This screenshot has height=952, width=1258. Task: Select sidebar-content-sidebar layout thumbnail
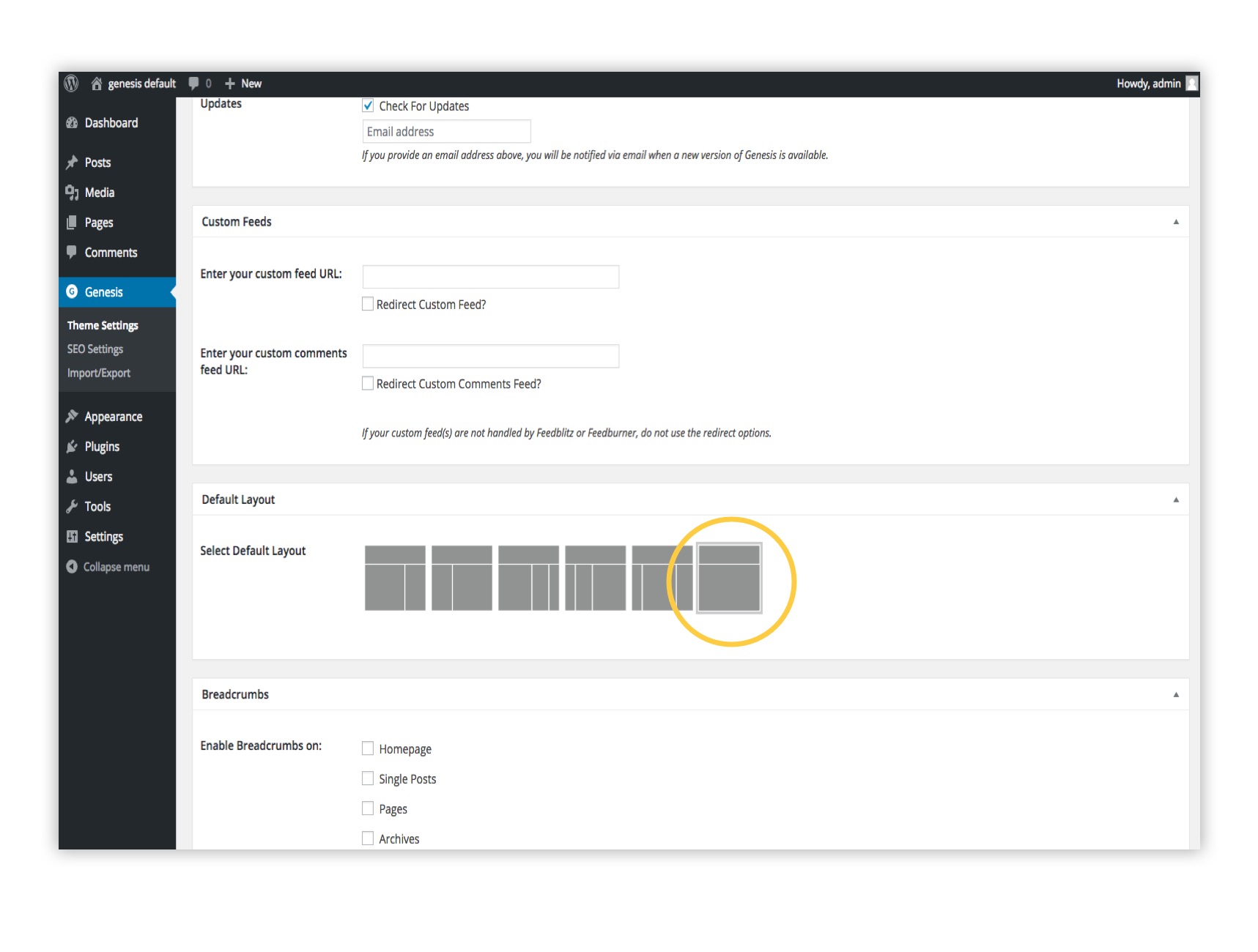click(x=662, y=578)
